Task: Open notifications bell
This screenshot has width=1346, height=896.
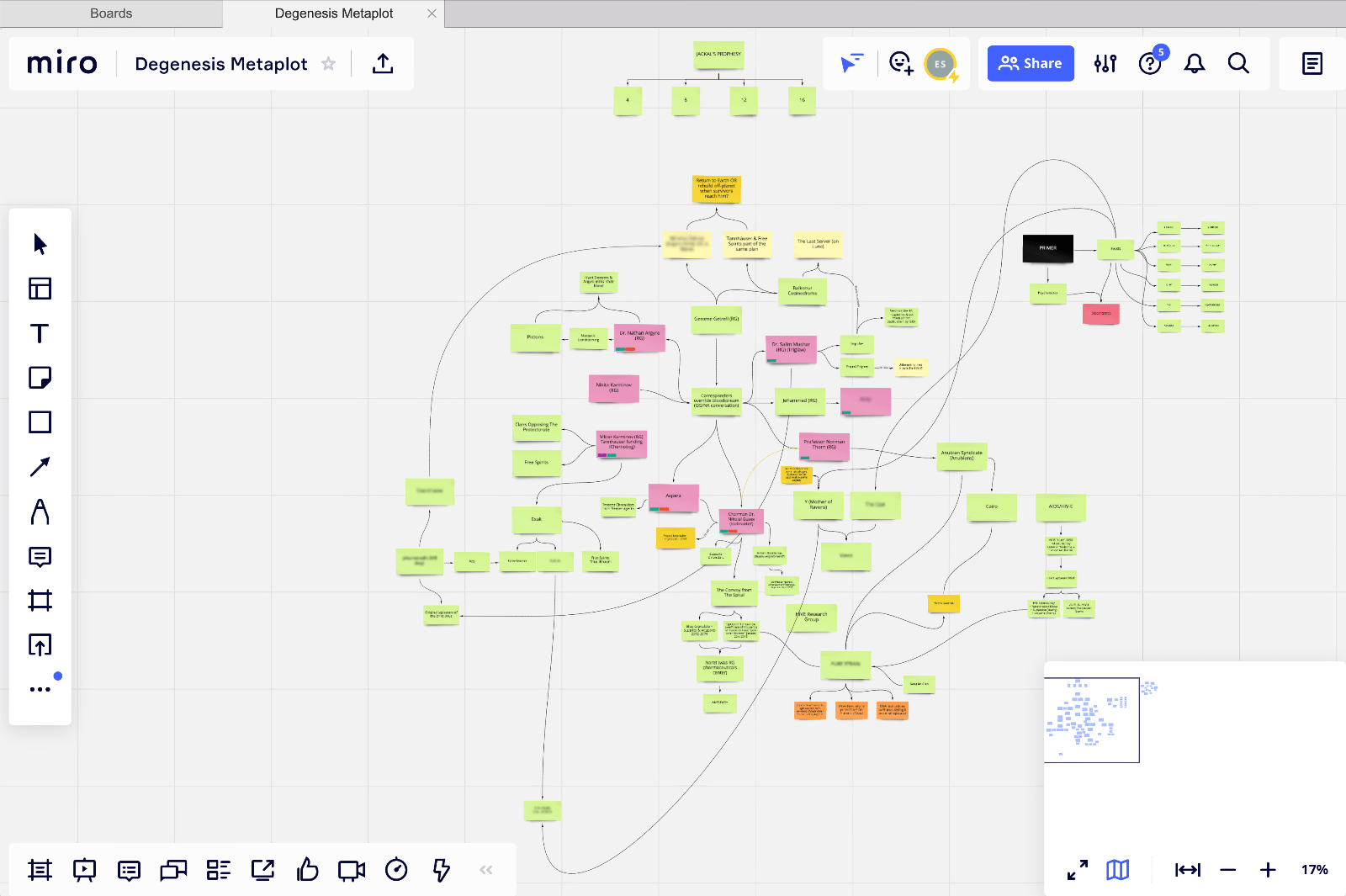Action: tap(1195, 64)
